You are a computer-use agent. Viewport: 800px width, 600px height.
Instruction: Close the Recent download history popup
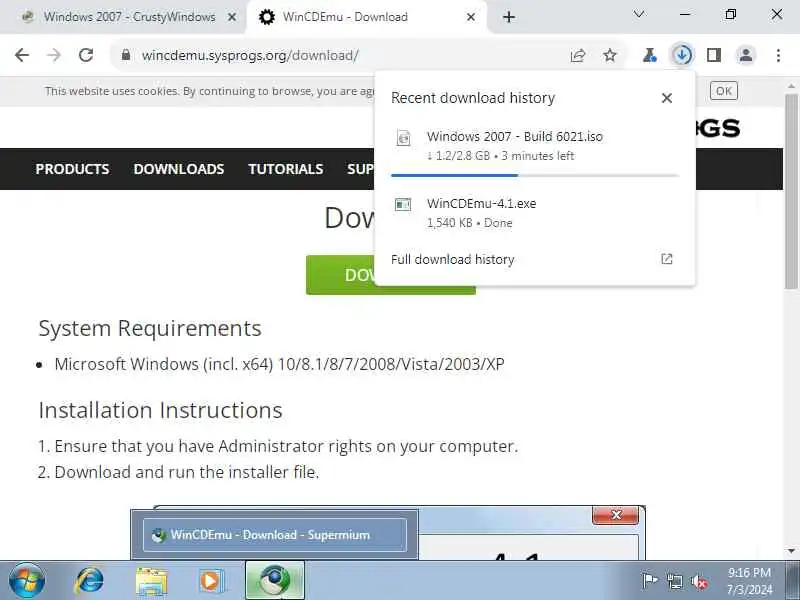click(666, 98)
